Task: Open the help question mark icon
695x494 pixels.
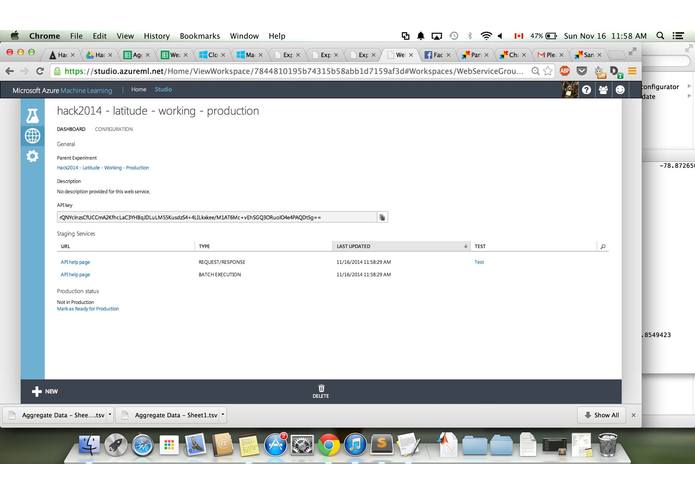Action: pyautogui.click(x=586, y=90)
